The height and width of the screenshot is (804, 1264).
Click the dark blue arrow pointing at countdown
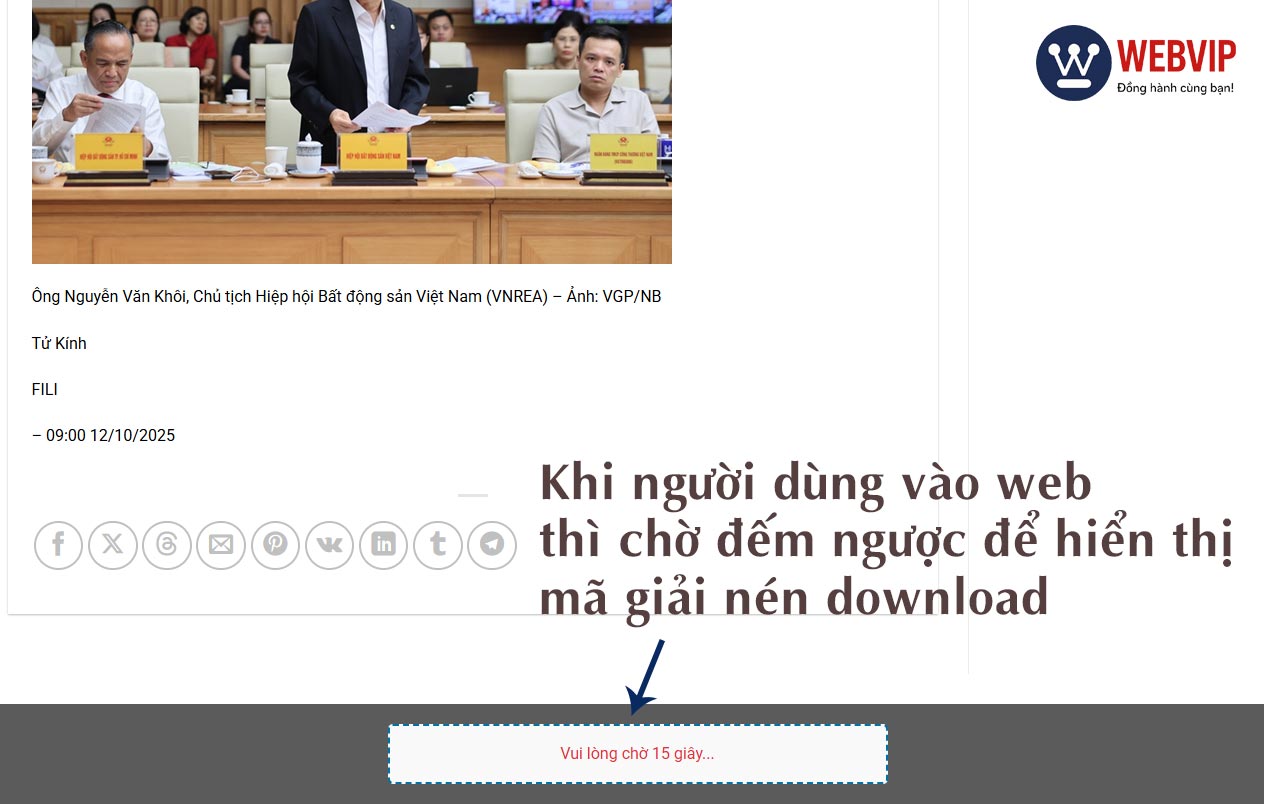point(645,678)
